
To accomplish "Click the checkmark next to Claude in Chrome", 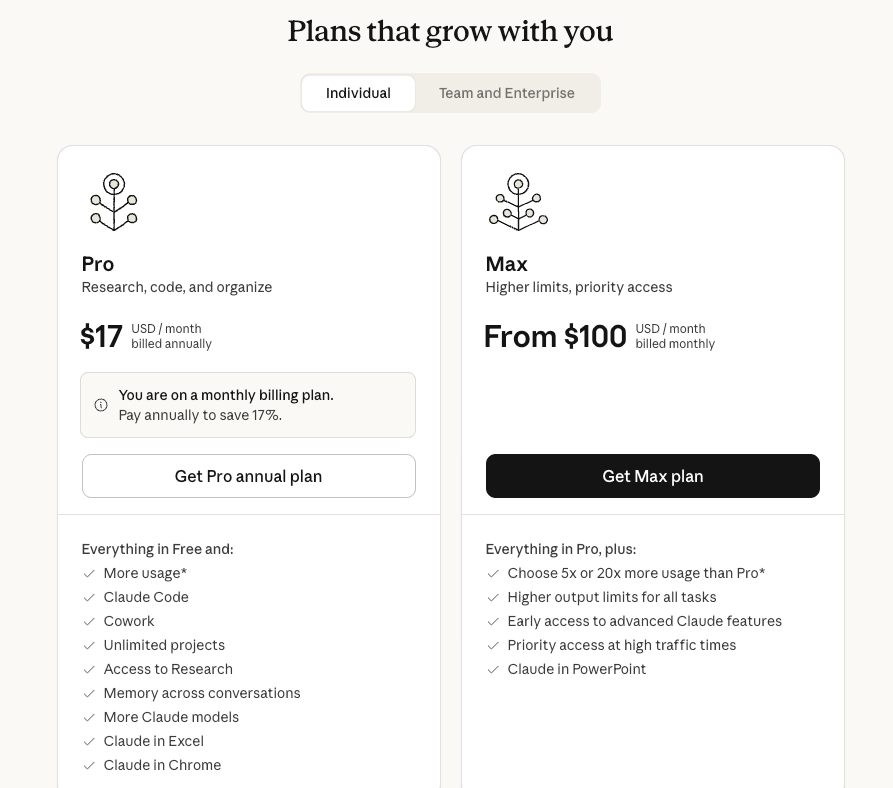I will point(89,765).
